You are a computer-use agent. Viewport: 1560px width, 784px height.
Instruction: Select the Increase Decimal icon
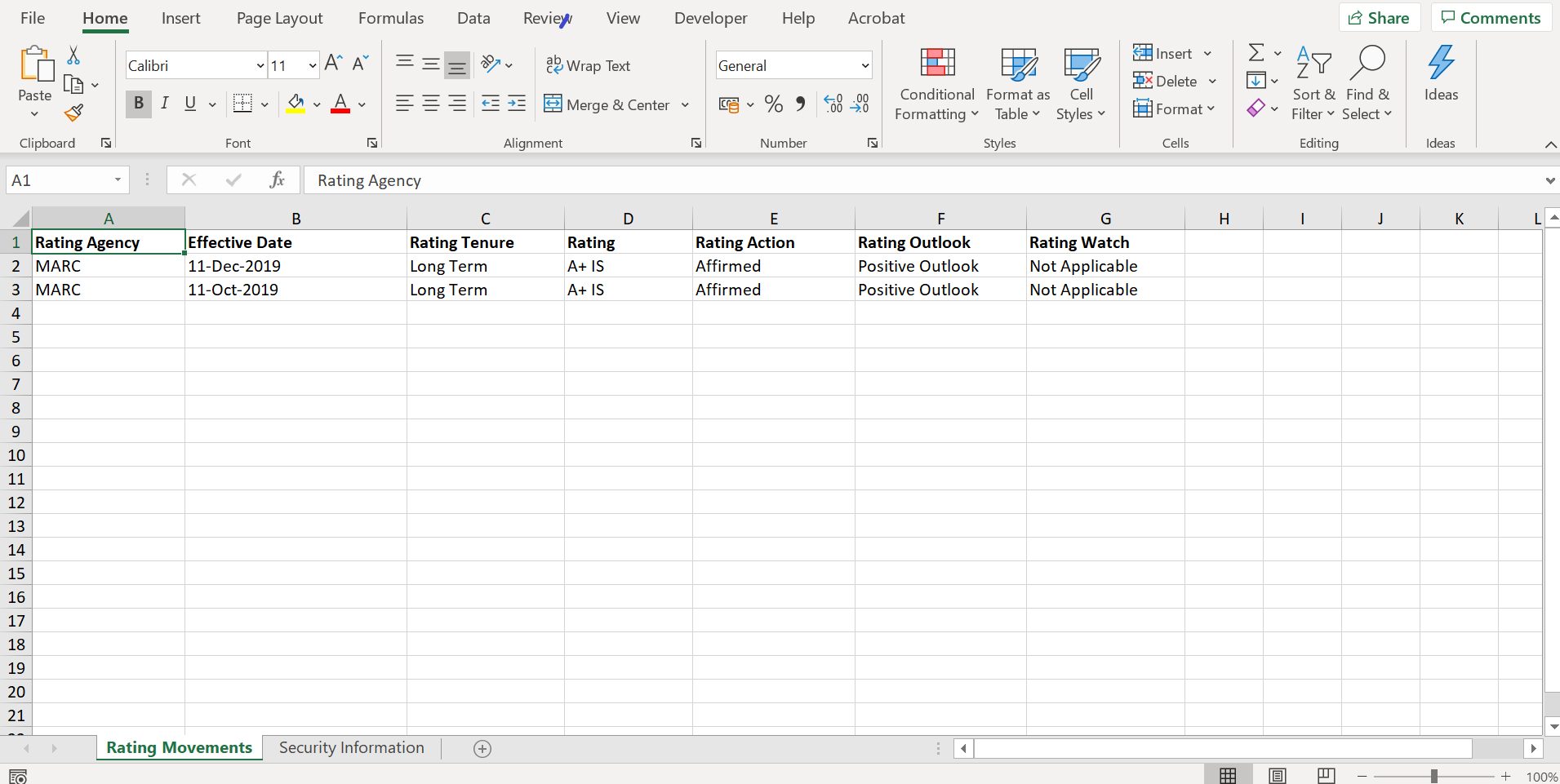pyautogui.click(x=832, y=104)
